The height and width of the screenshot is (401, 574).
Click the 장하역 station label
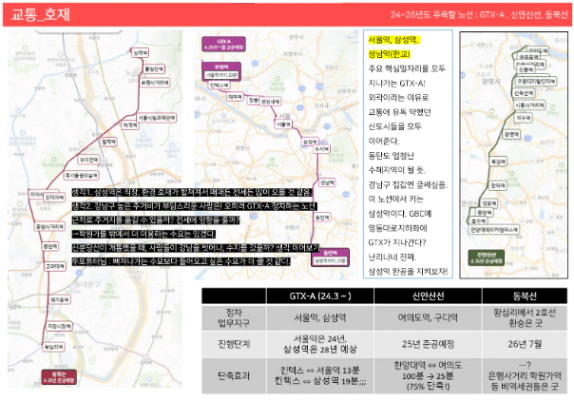[x=498, y=186]
